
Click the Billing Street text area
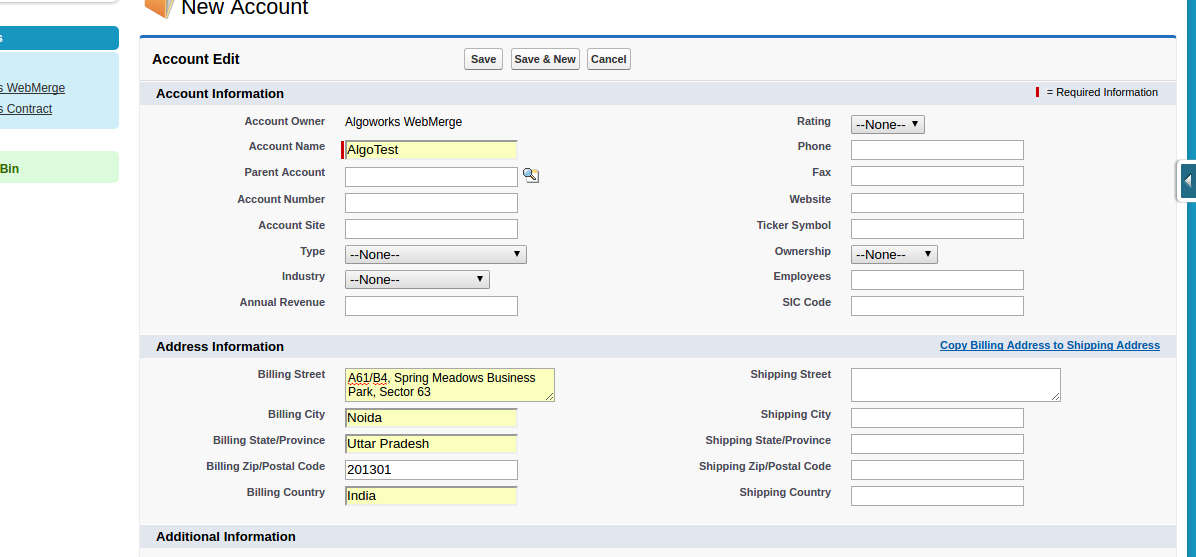coord(449,385)
